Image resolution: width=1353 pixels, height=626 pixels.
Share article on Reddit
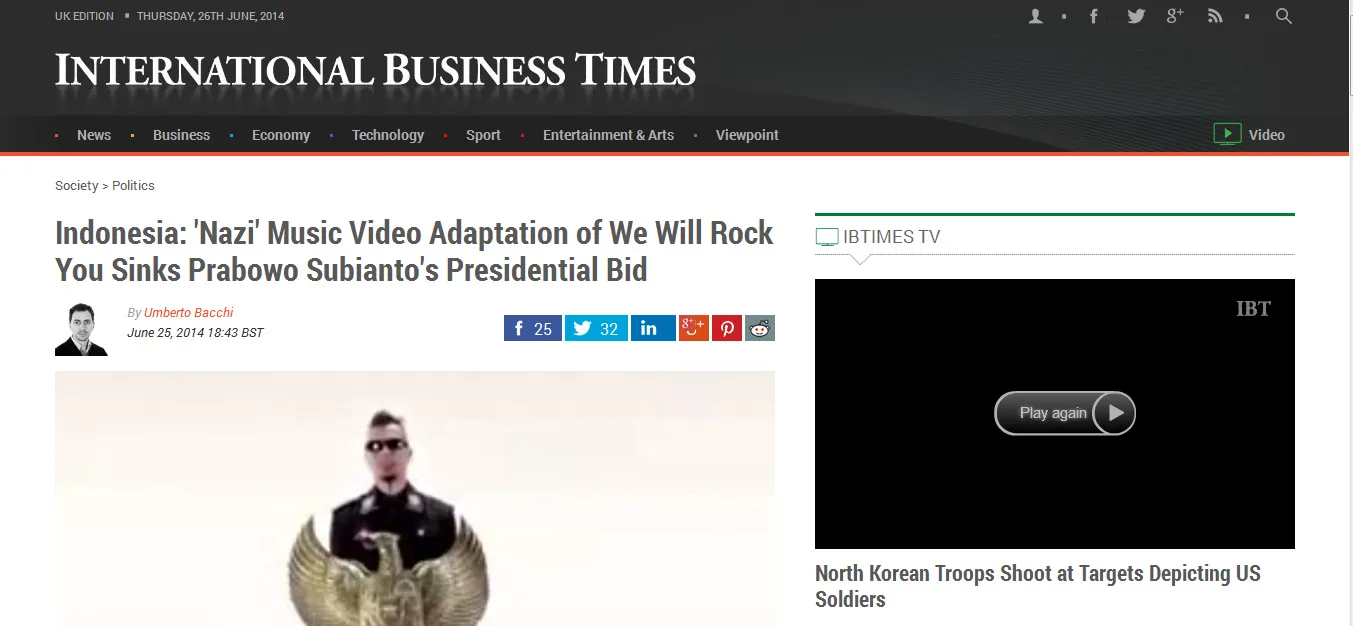(760, 328)
